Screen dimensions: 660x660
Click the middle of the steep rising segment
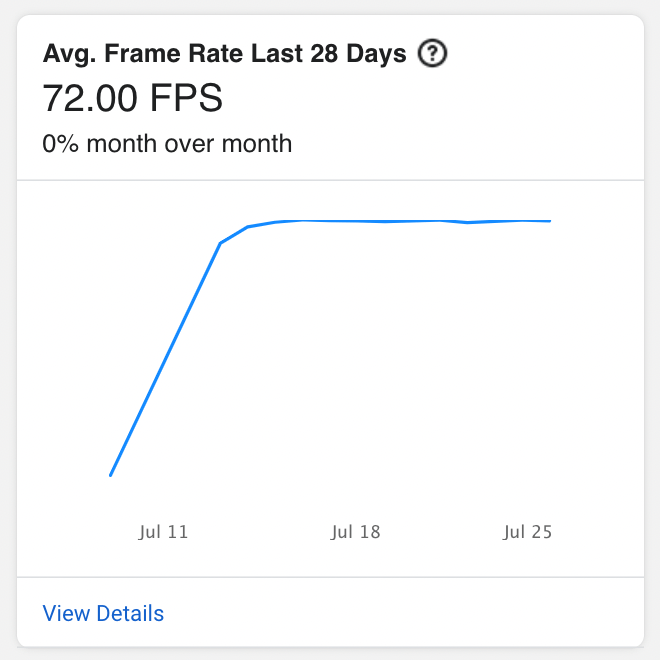point(165,359)
